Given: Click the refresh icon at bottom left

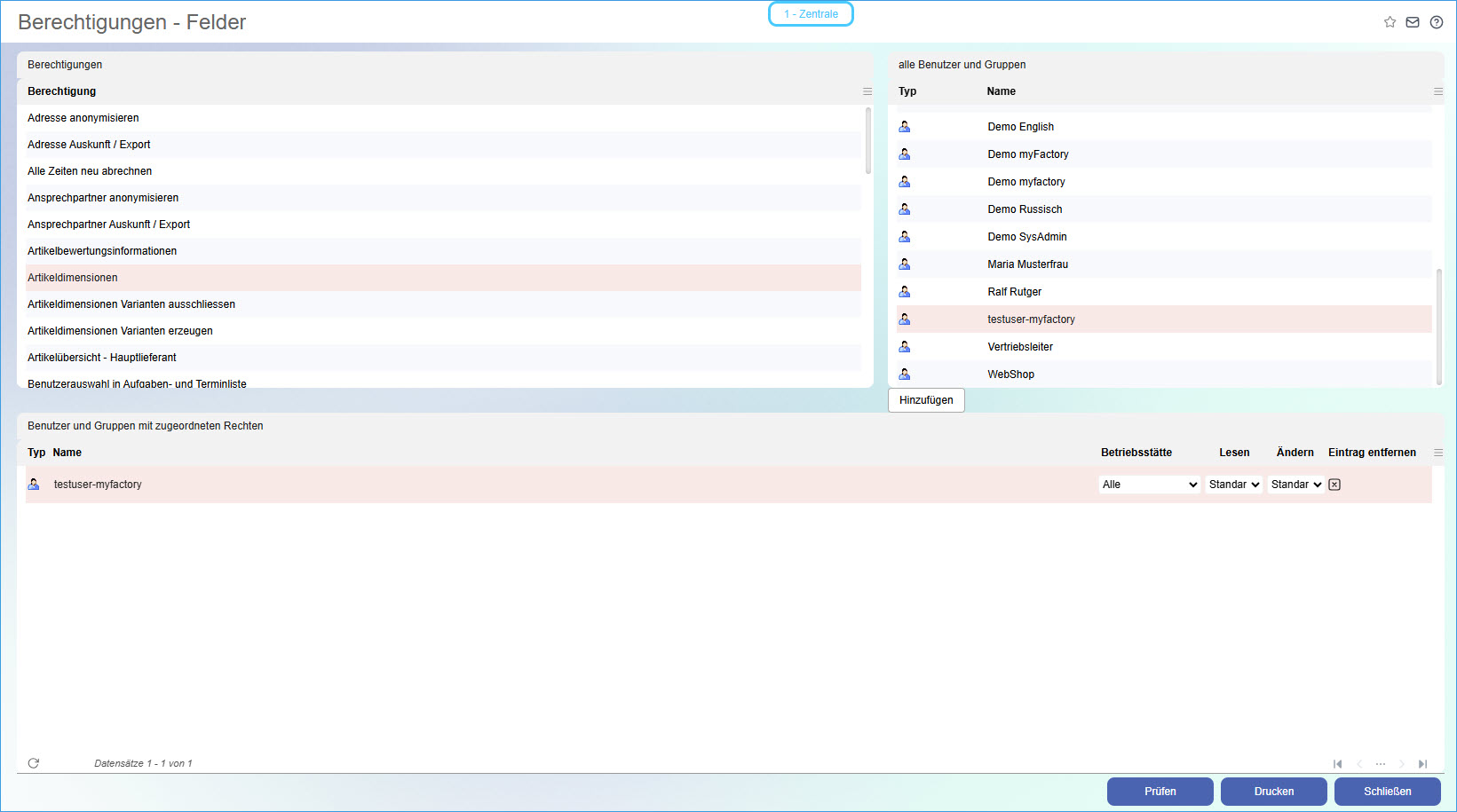Looking at the screenshot, I should tap(34, 763).
